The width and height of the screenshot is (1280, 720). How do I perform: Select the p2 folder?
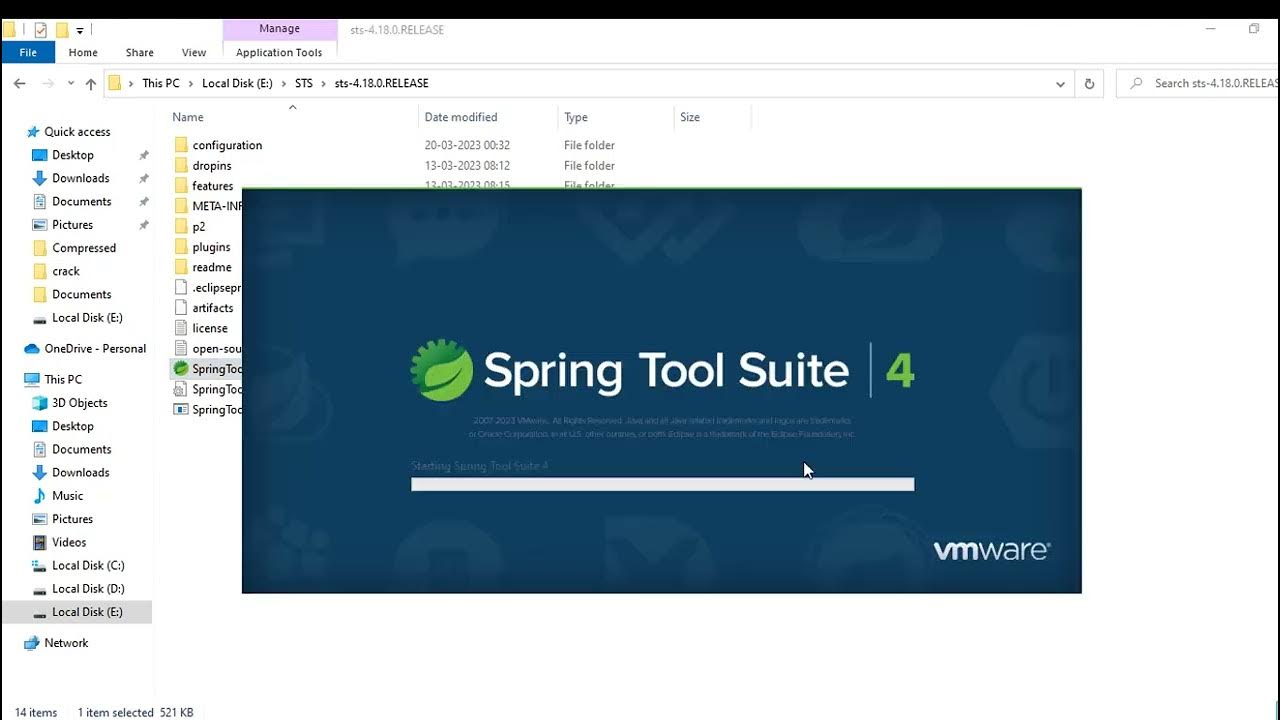pos(199,227)
